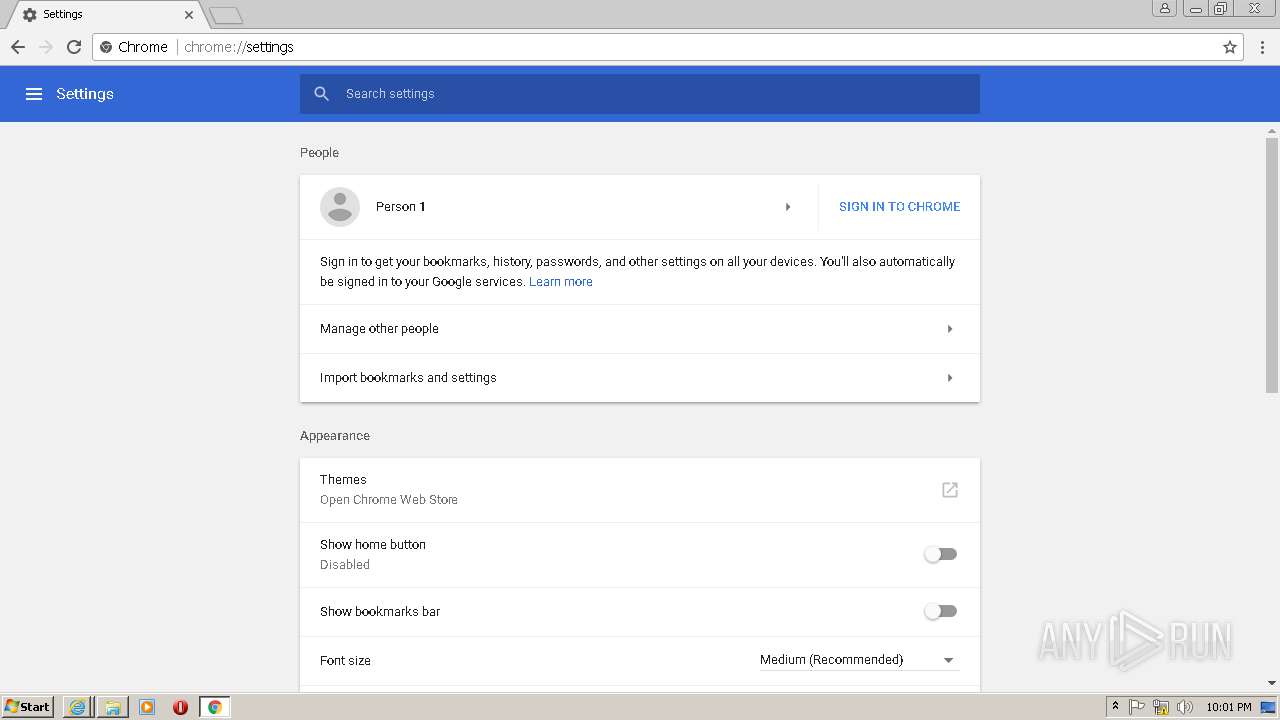Click the magnifier icon in search settings
Screen dimensions: 1280x720
click(322, 94)
